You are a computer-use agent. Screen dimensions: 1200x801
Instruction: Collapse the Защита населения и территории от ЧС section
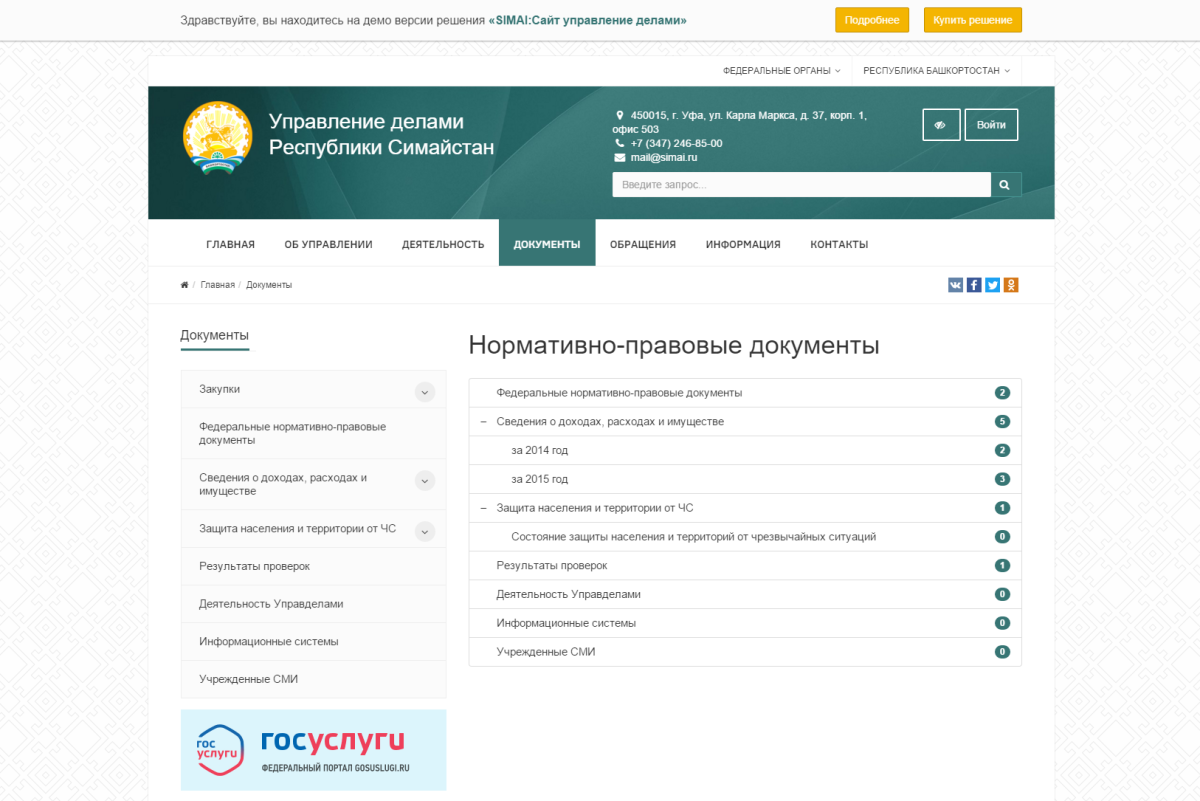point(485,507)
